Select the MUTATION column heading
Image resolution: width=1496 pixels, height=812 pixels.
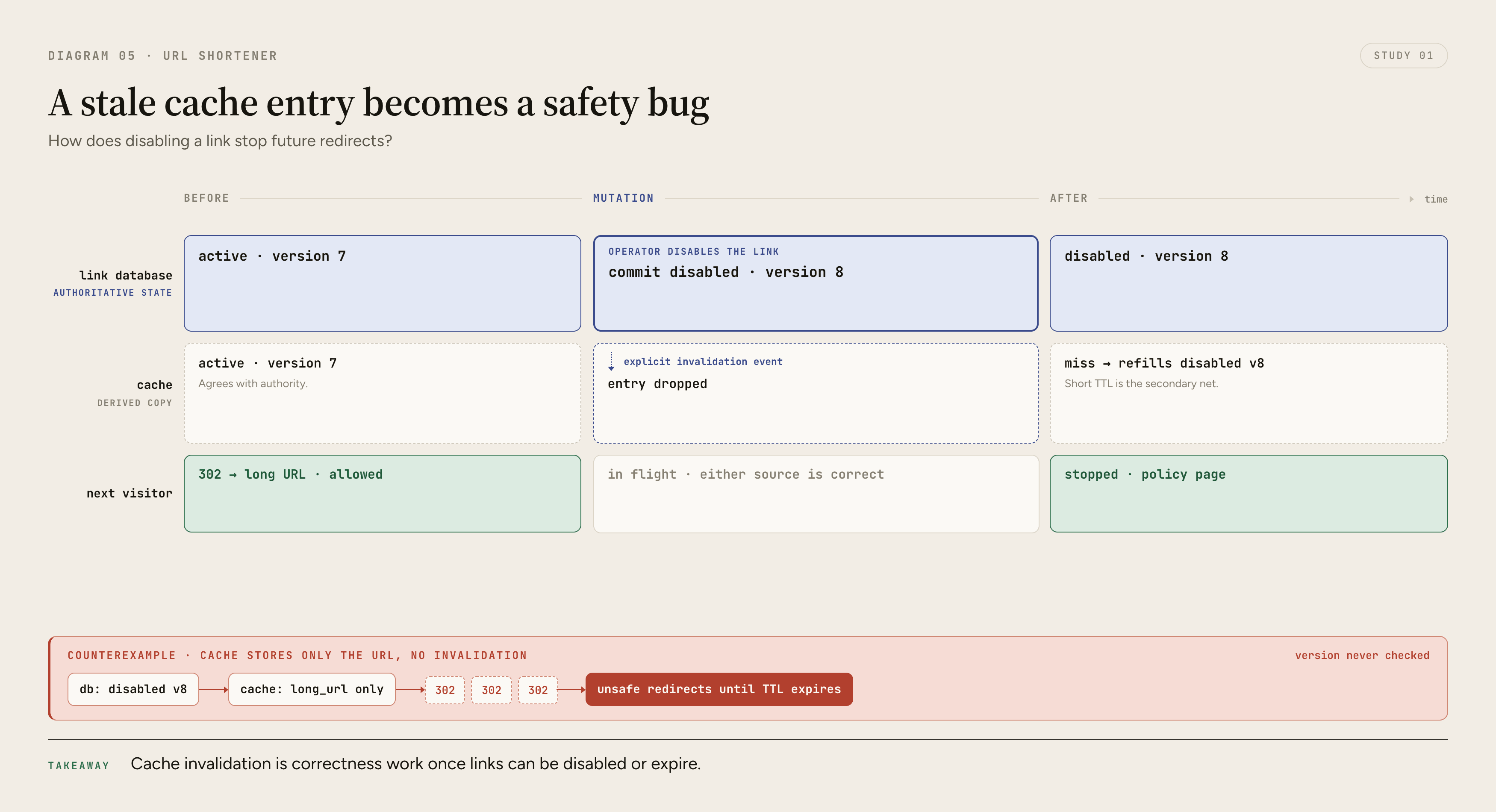623,198
